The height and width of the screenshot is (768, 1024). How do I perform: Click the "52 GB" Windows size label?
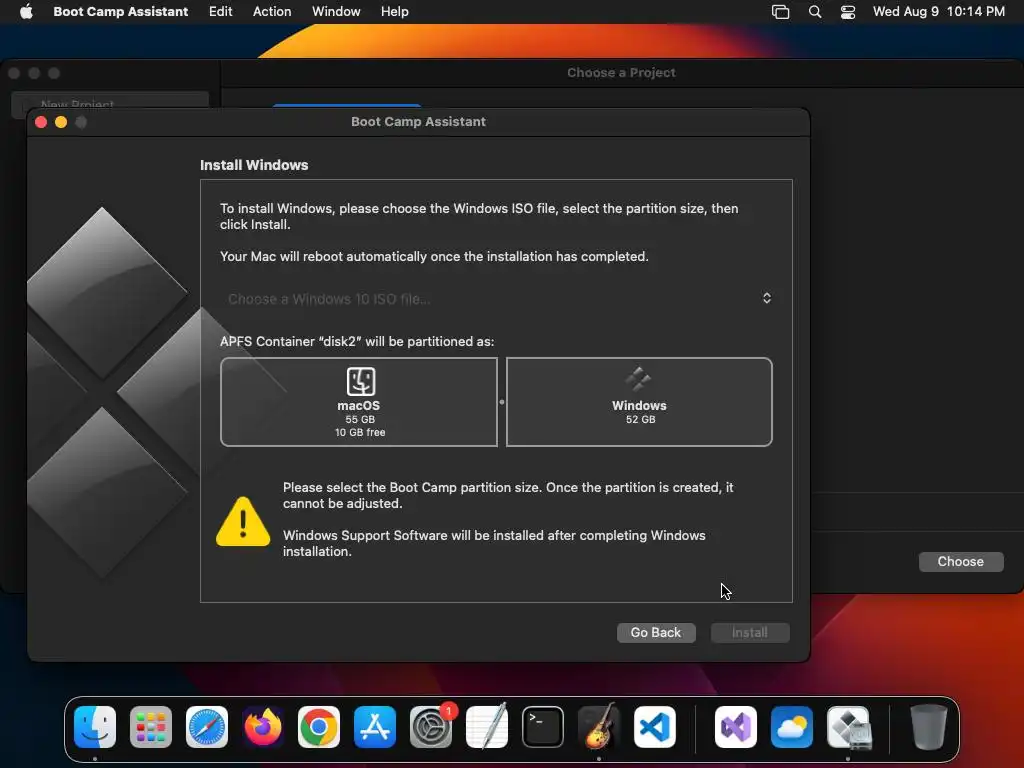pos(640,419)
